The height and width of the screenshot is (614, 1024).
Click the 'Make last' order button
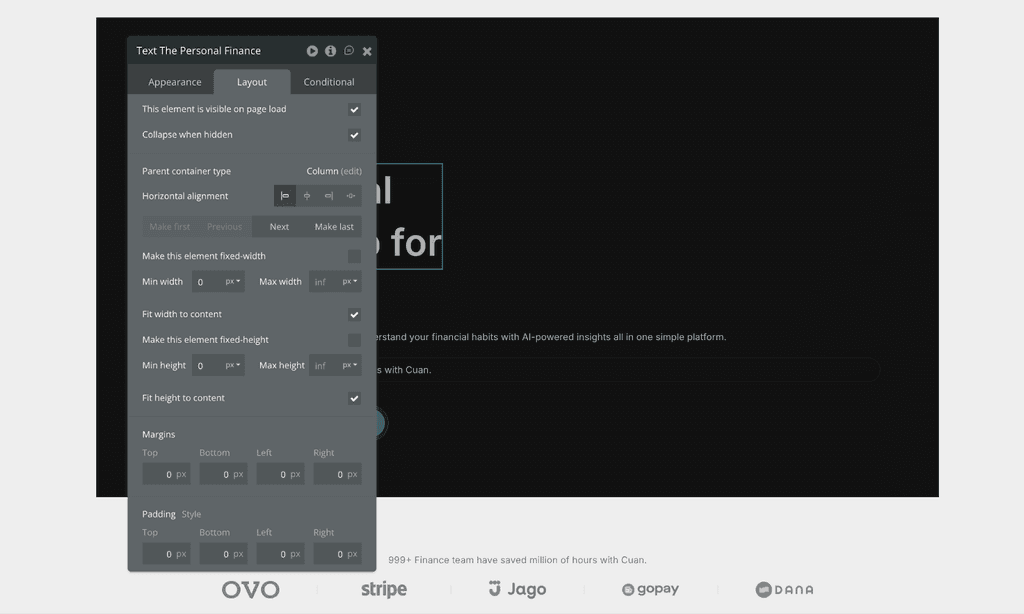click(x=334, y=227)
